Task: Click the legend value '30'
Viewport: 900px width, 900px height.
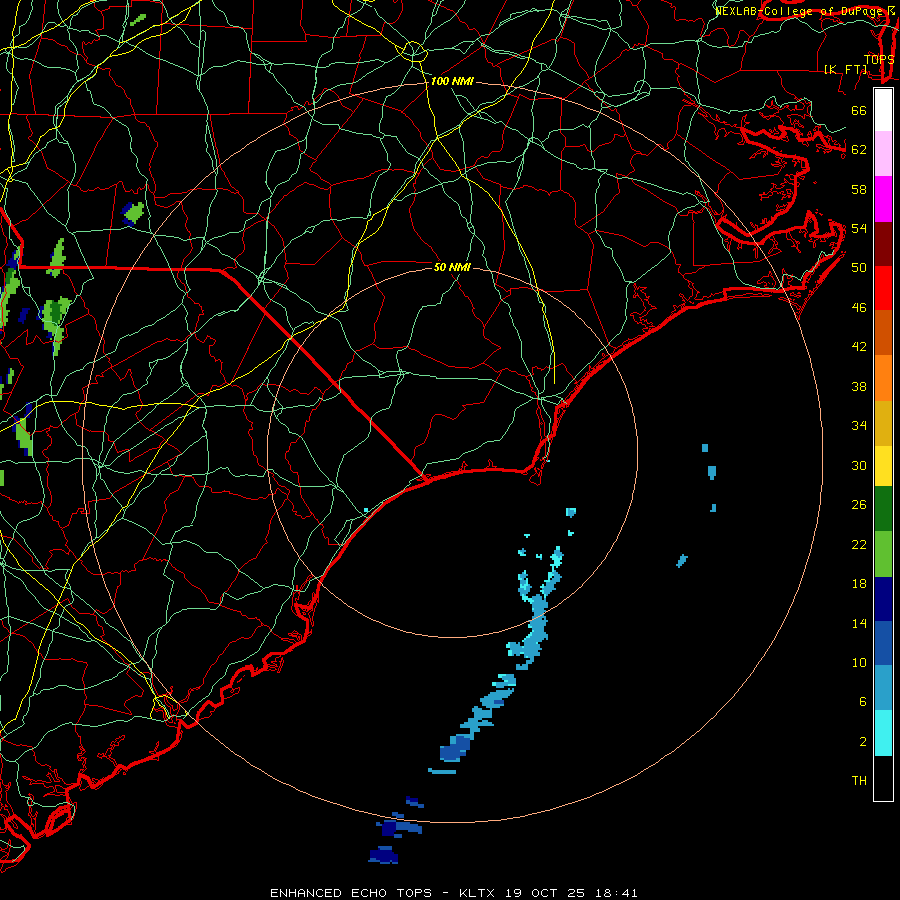Action: coord(859,465)
